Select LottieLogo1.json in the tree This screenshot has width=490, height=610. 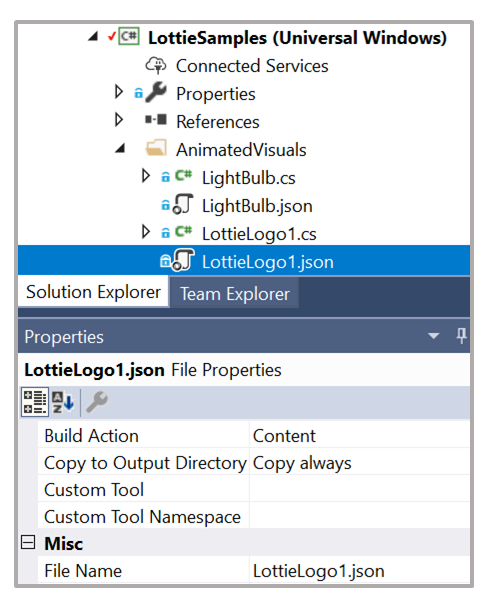(x=268, y=262)
